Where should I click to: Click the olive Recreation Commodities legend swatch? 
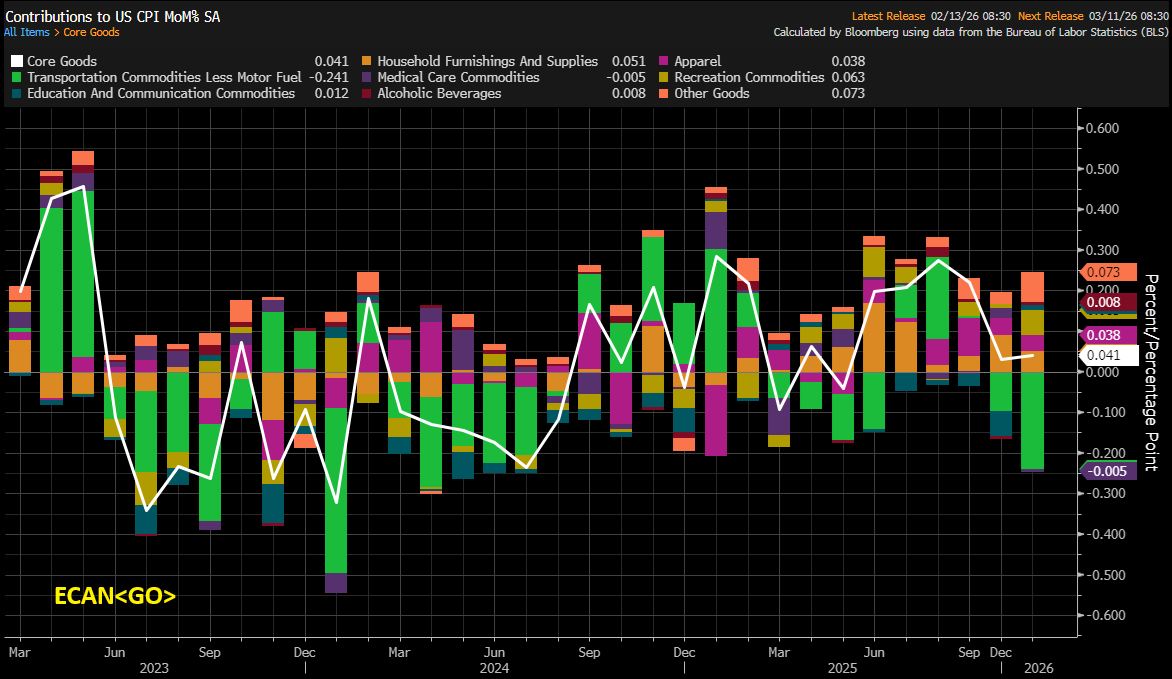pos(663,77)
